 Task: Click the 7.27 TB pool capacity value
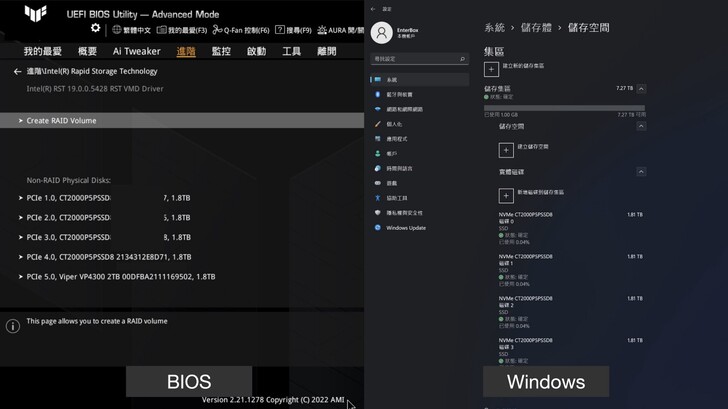(x=624, y=88)
